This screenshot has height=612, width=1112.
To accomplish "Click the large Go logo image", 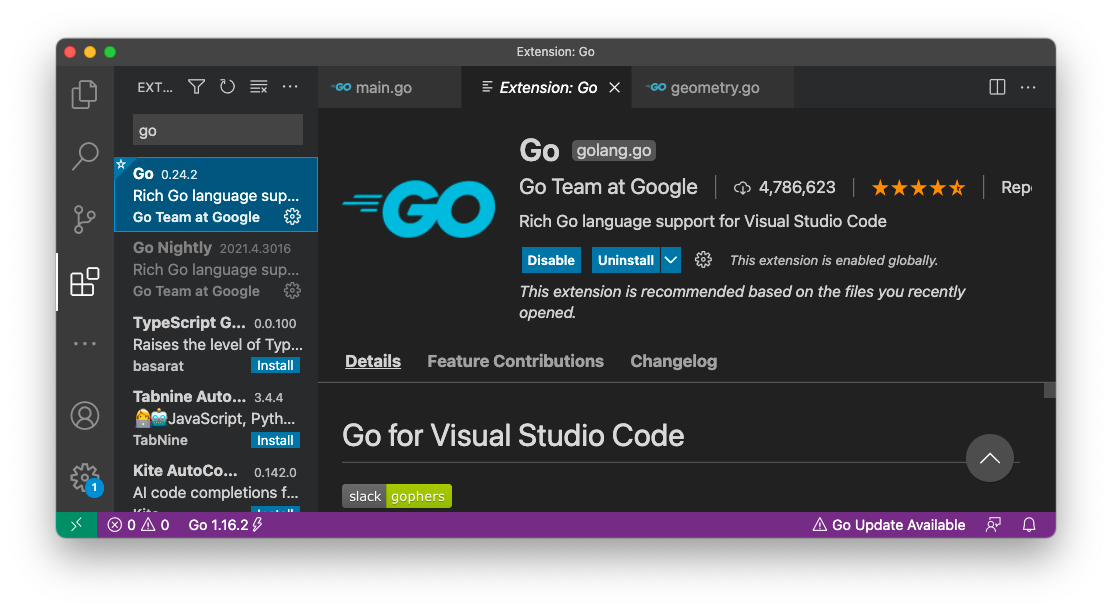I will [419, 208].
